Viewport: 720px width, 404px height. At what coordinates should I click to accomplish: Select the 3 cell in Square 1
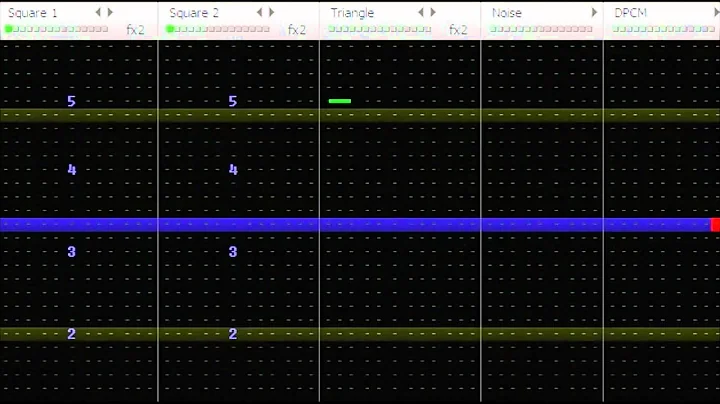coord(71,252)
